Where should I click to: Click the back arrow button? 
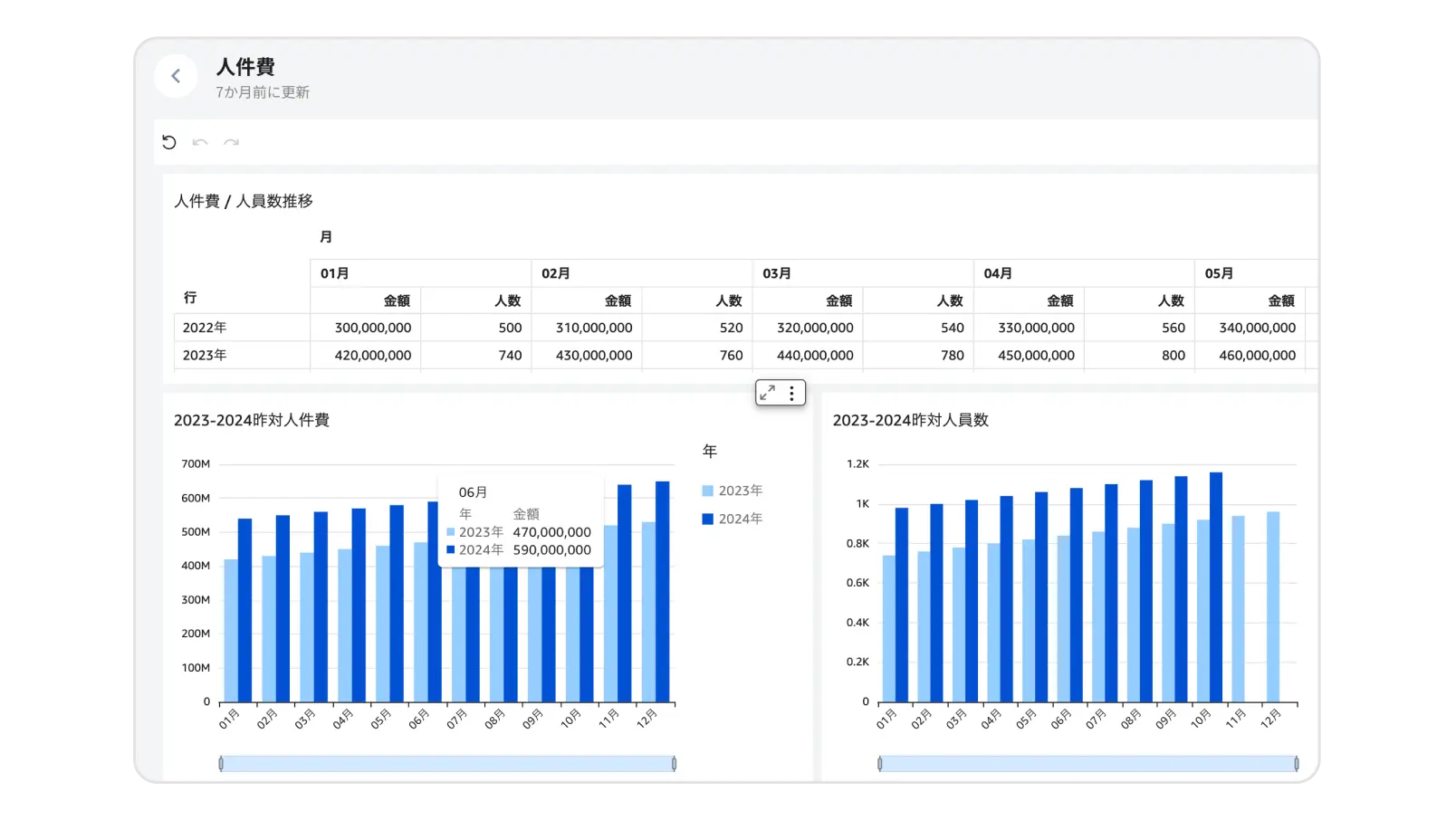[x=176, y=76]
